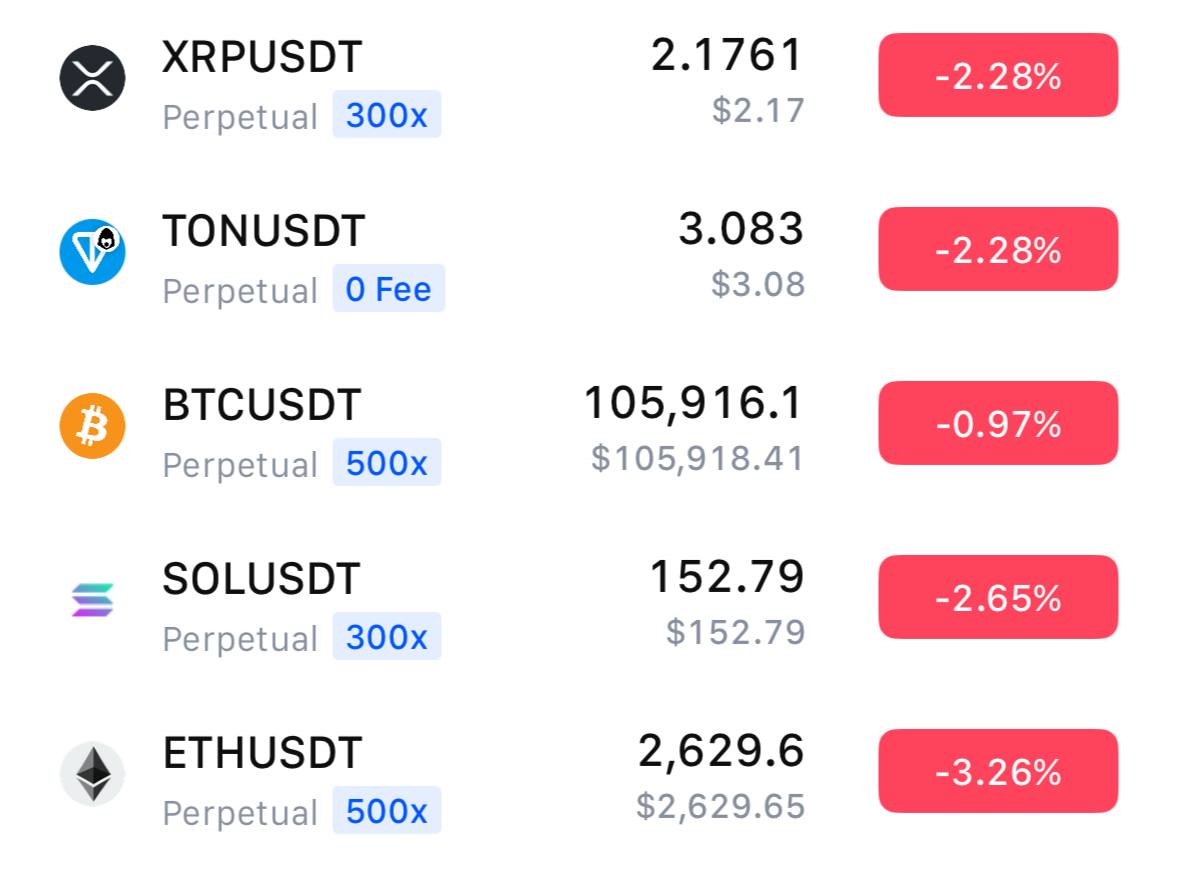The image size is (1178, 878).
Task: Tap the BTCUSDT -0.97% change button
Action: tap(998, 424)
